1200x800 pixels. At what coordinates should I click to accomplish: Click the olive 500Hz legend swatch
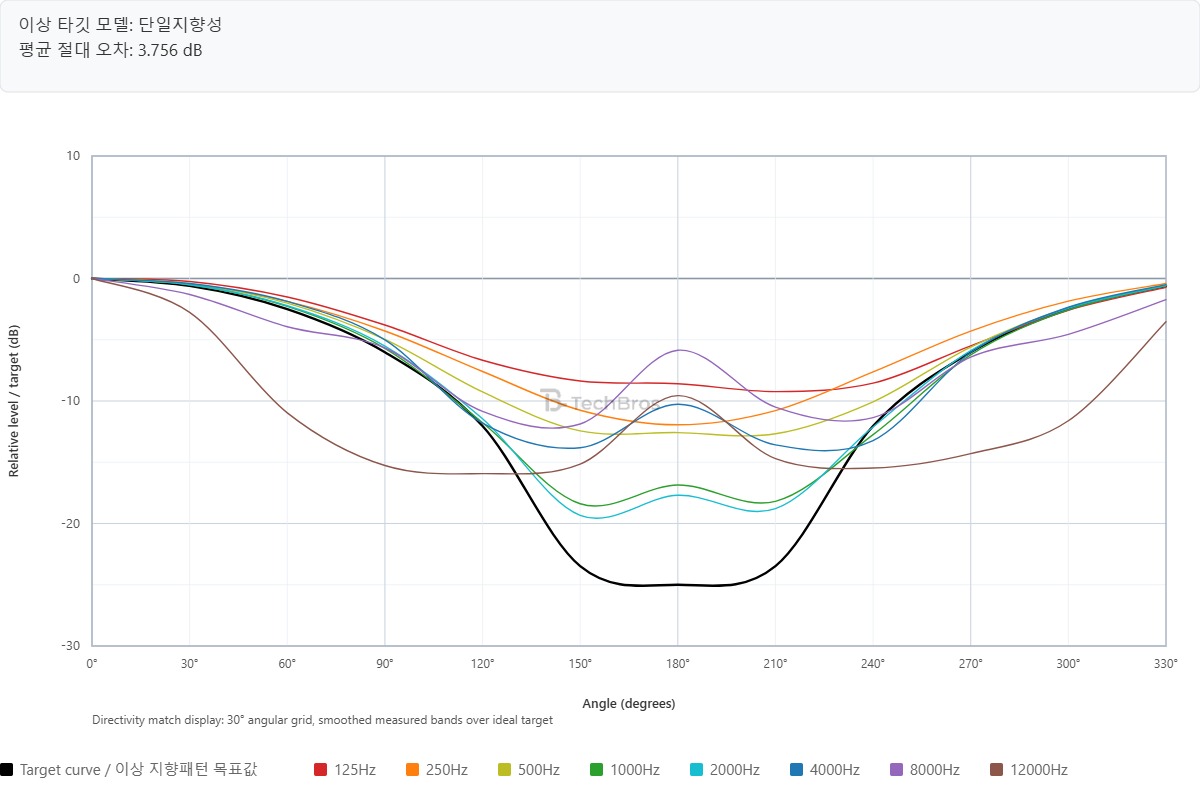[505, 770]
